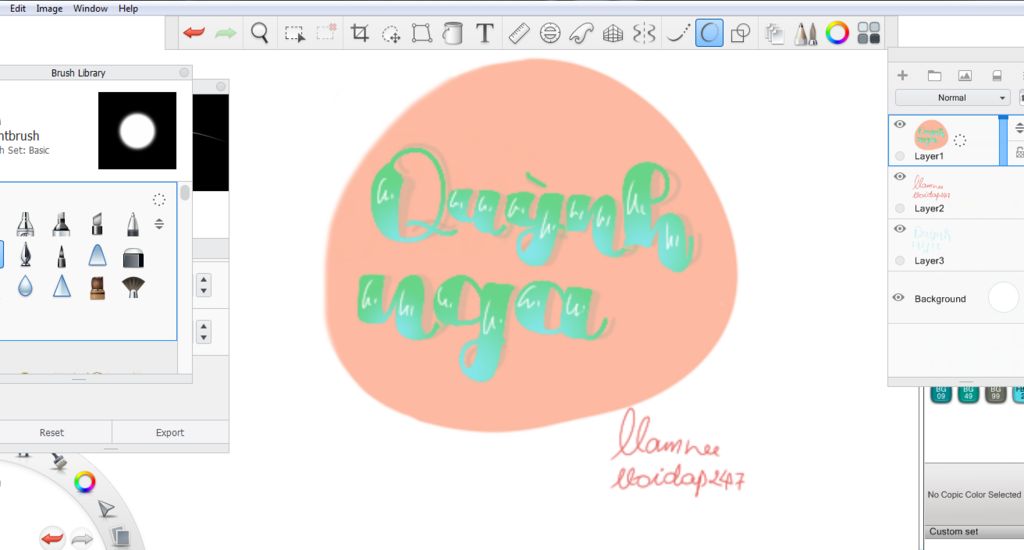
Task: Select the Layer1 thumbnail
Action: (931, 135)
